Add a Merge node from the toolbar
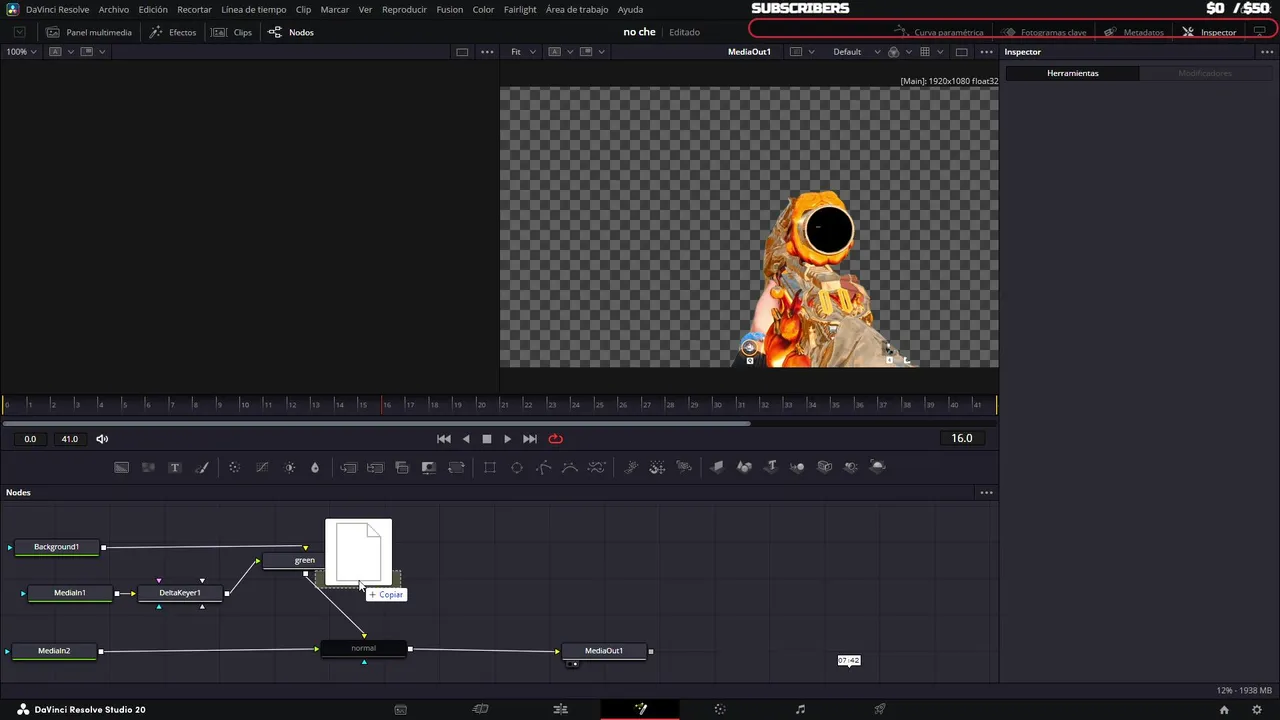This screenshot has height=720, width=1280. (348, 467)
